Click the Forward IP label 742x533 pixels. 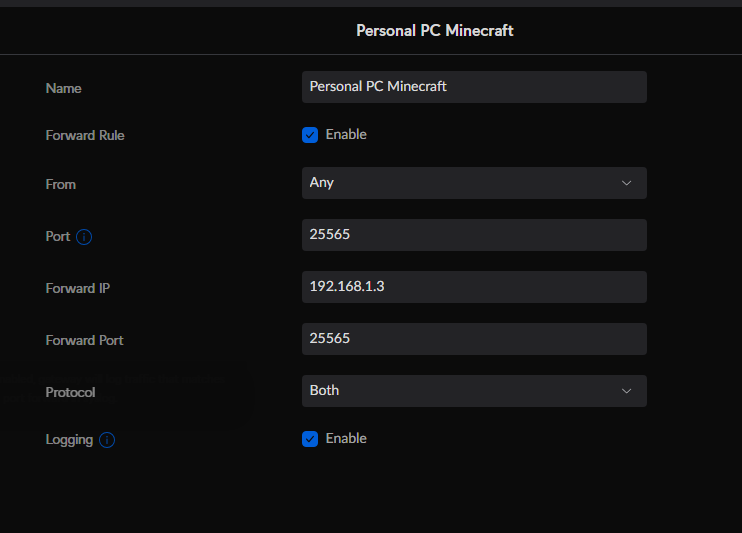78,289
